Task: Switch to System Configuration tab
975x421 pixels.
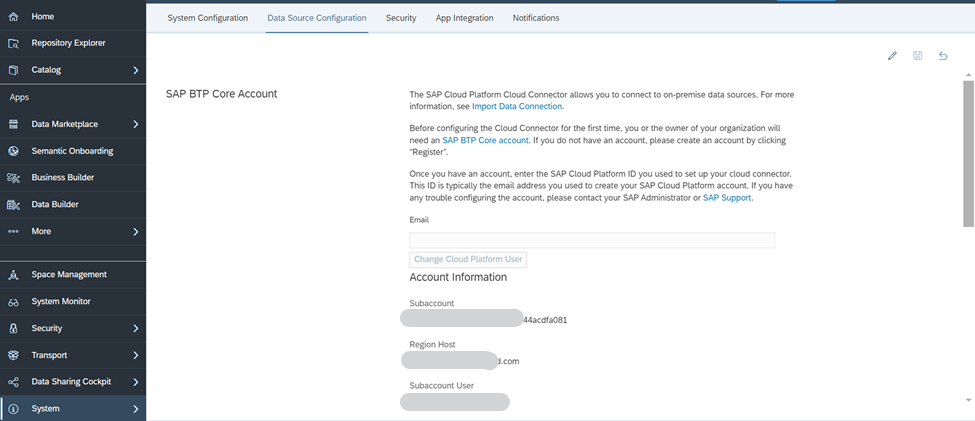Action: click(208, 18)
